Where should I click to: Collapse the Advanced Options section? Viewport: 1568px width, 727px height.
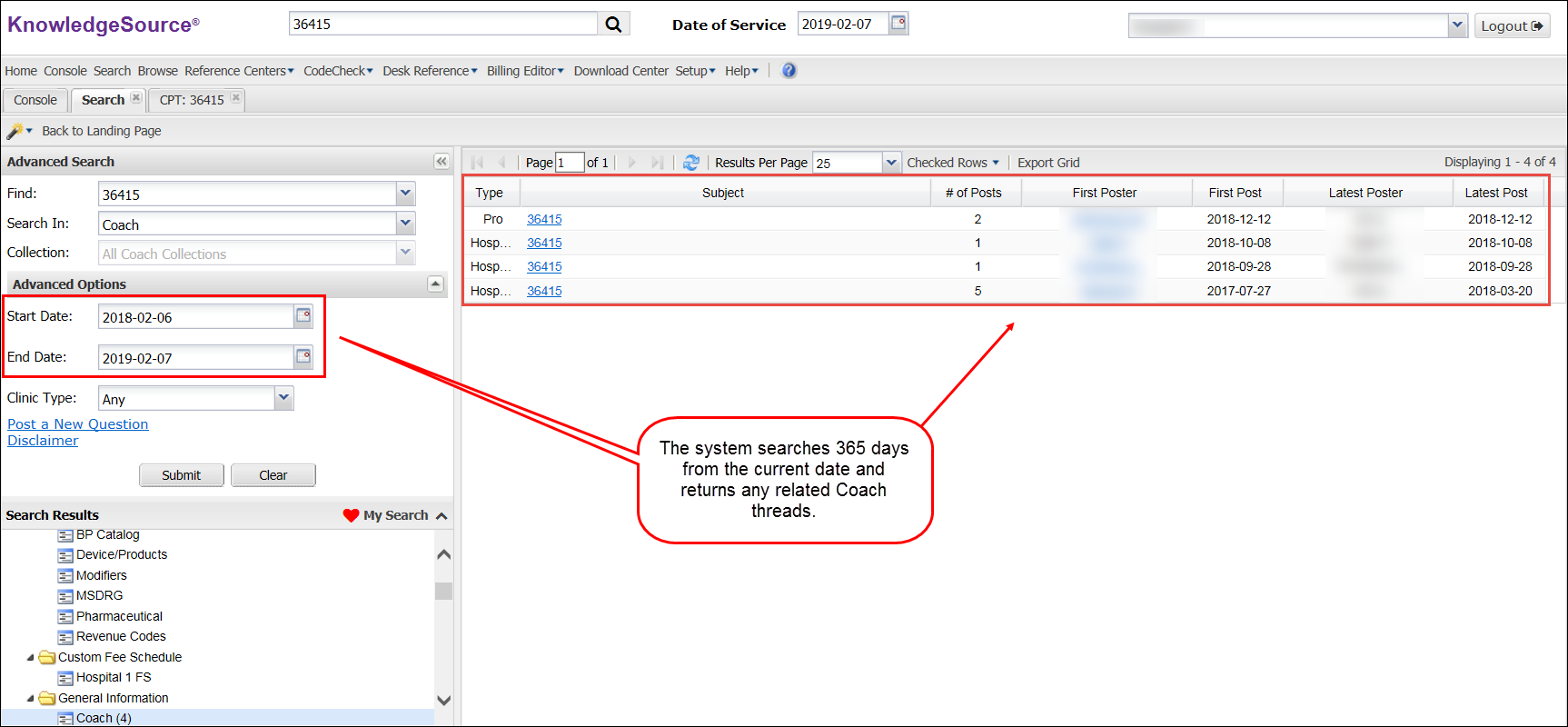435,284
